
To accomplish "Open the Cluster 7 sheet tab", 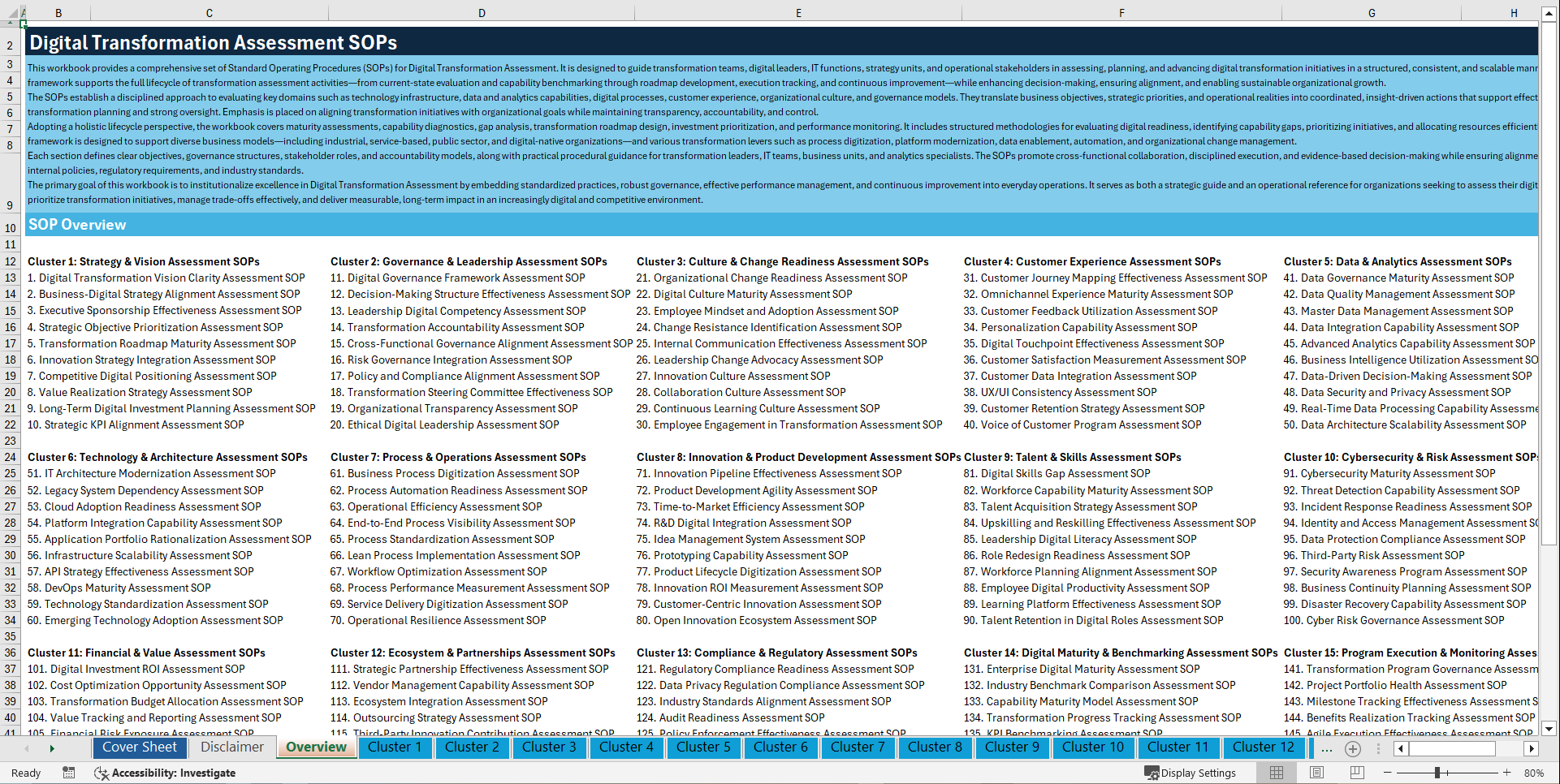I will click(858, 747).
